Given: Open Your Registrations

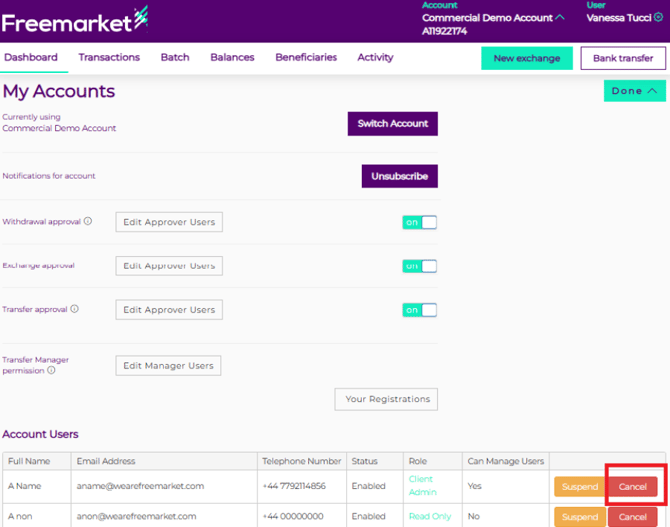Looking at the screenshot, I should pyautogui.click(x=387, y=399).
